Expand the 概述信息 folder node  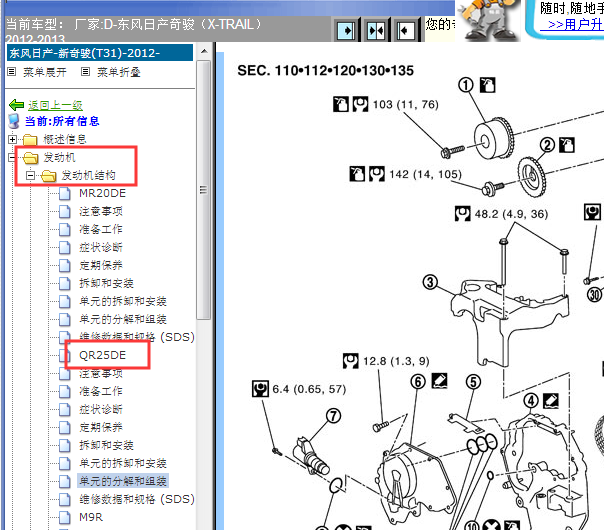tap(12, 139)
